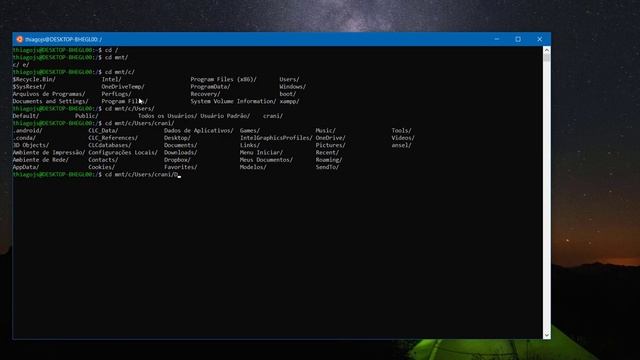Click the "Videos/" directory entry
The height and width of the screenshot is (360, 640).
point(403,138)
